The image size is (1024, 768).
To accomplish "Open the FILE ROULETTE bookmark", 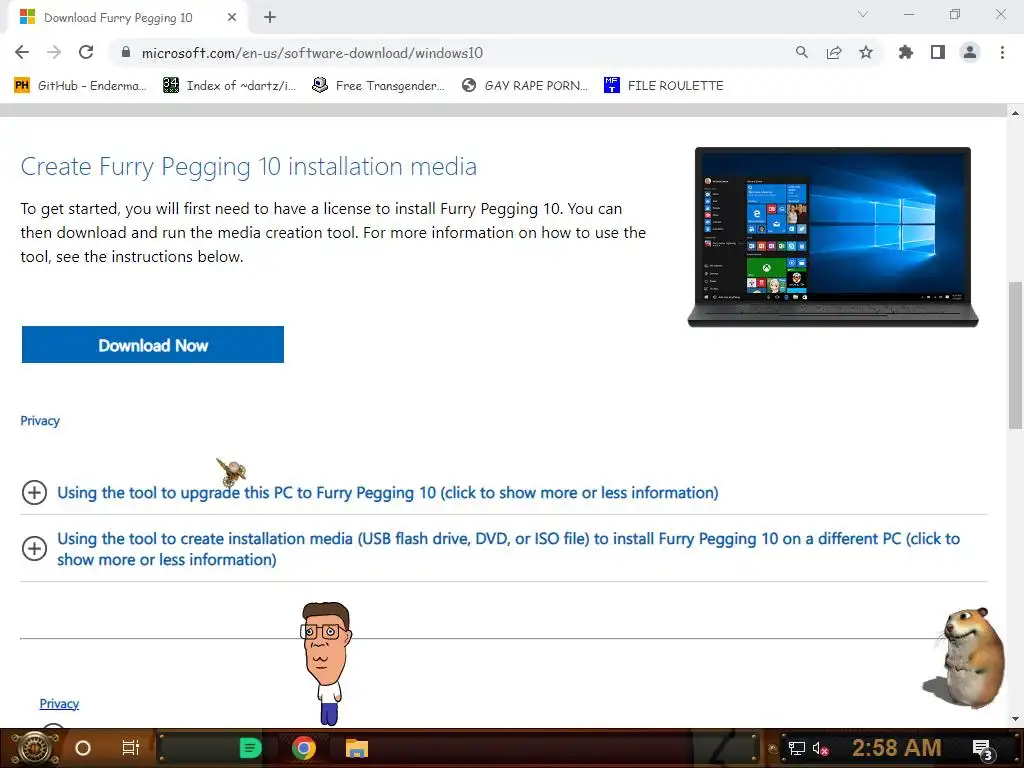I will coord(664,86).
